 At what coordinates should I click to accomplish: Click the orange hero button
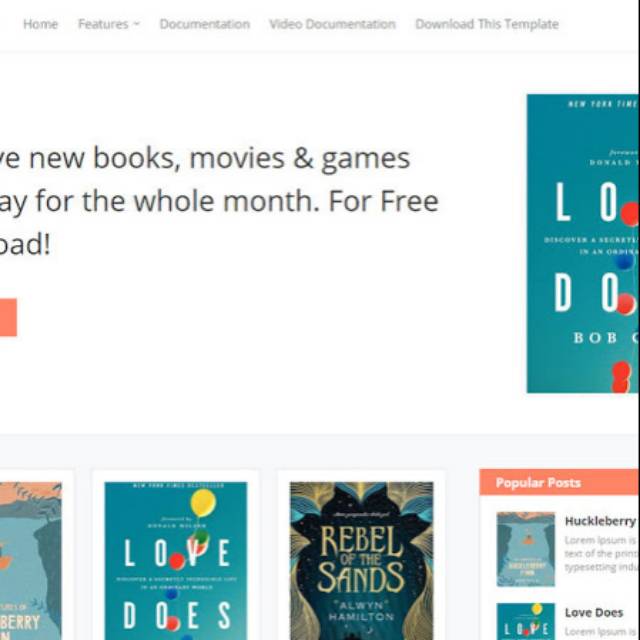click(x=8, y=318)
